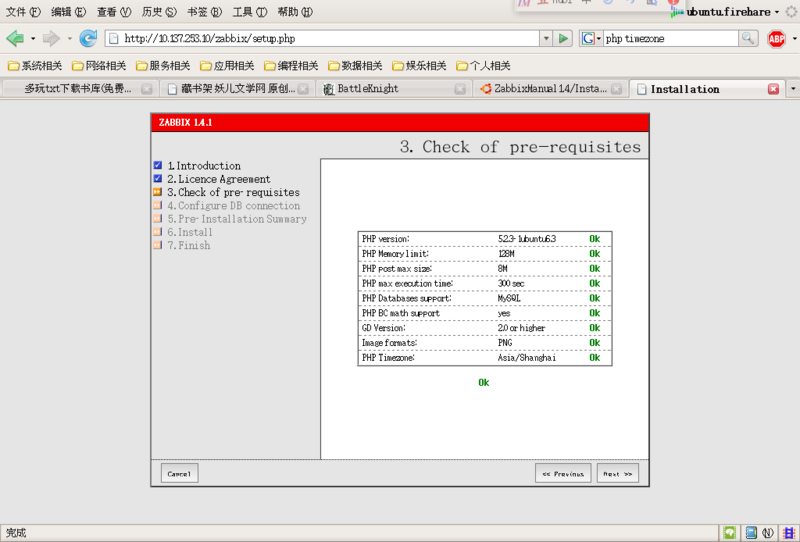Open the 书签 (B) menu
The height and width of the screenshot is (542, 800).
click(x=205, y=12)
